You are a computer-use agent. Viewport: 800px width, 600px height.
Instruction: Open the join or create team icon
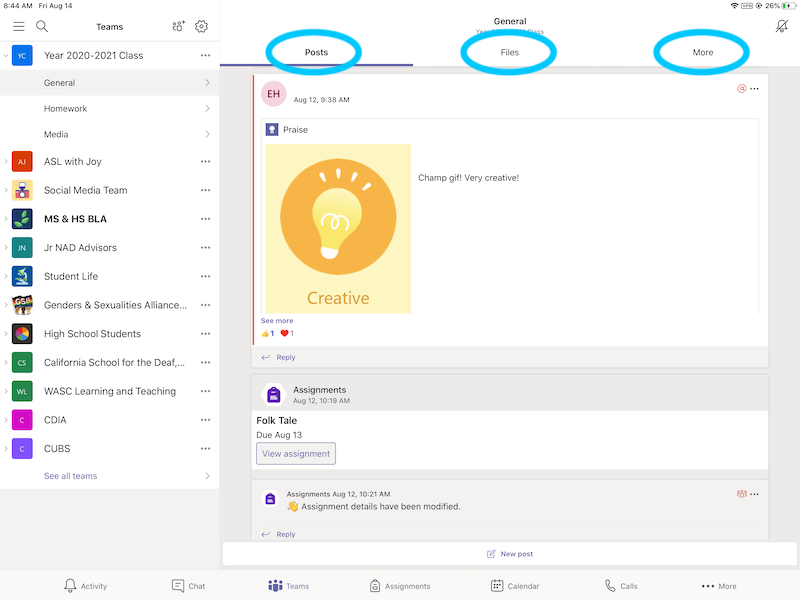178,26
